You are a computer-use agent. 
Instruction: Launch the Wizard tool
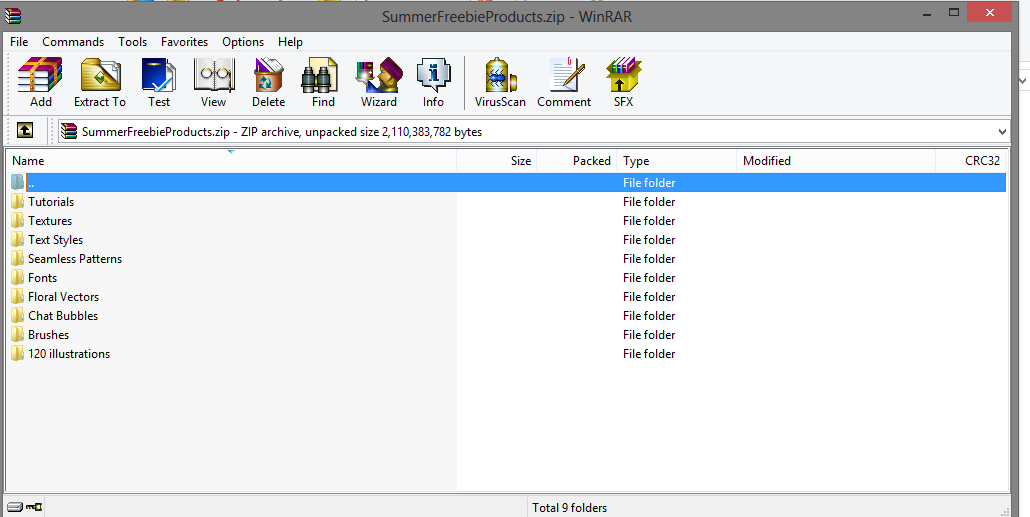379,82
